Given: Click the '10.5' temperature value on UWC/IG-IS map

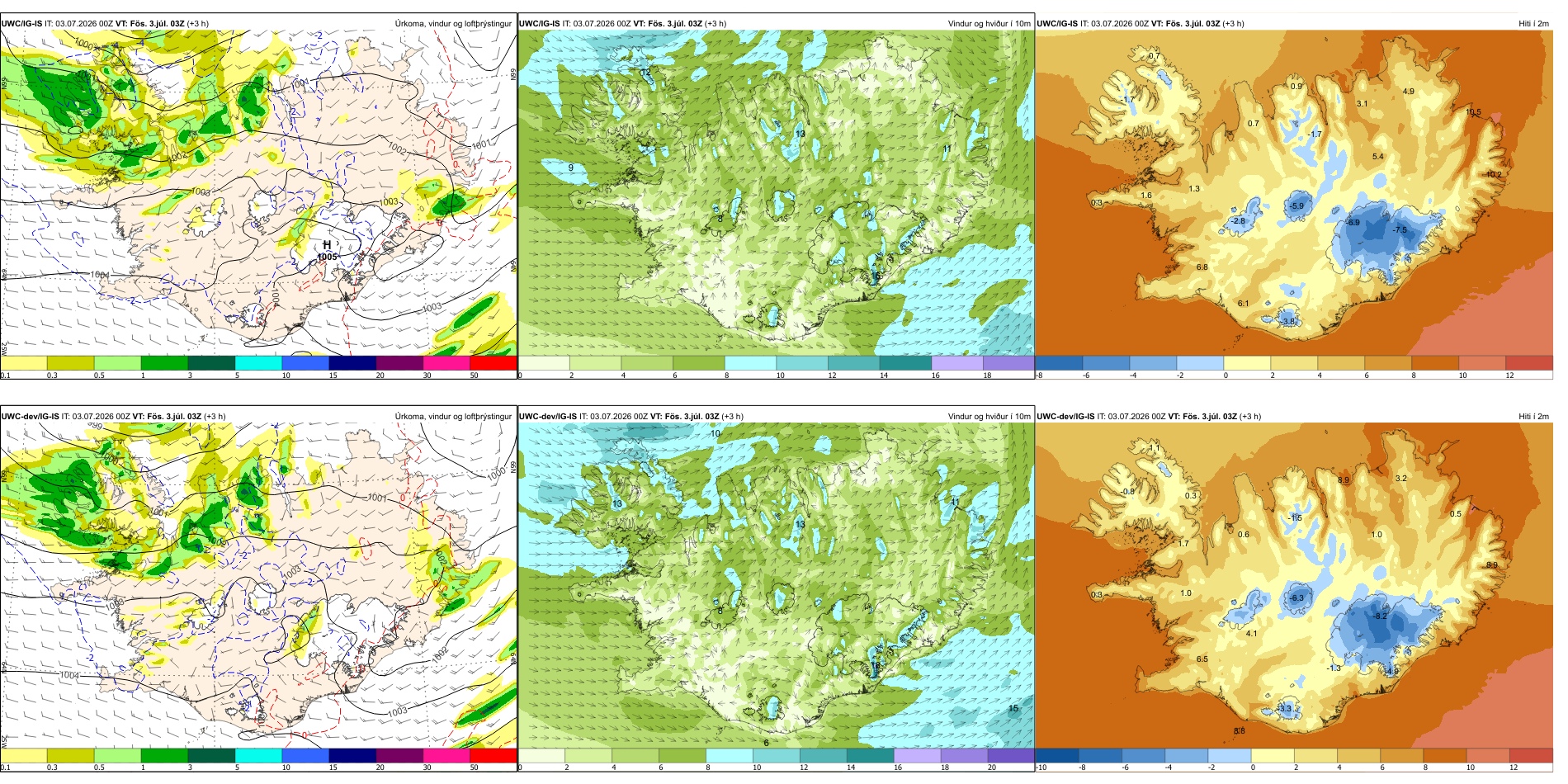Looking at the screenshot, I should [1473, 112].
